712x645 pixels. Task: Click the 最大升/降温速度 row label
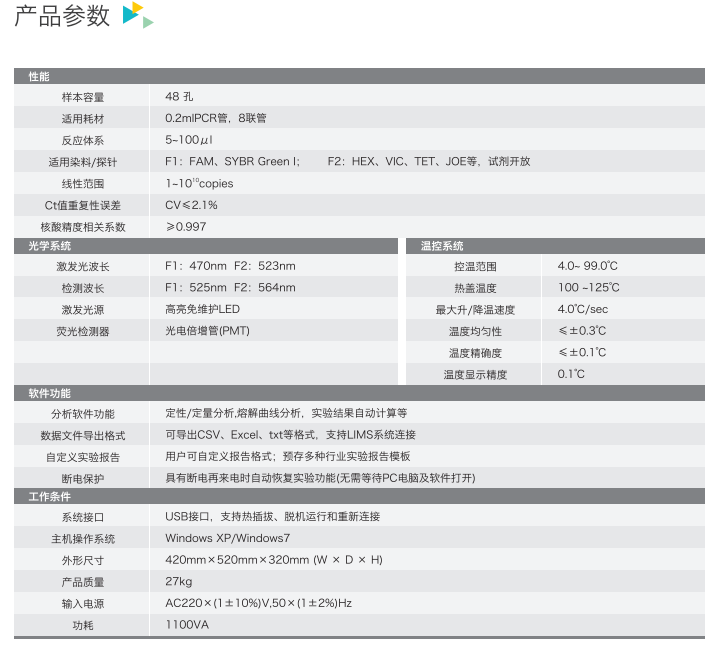(475, 310)
